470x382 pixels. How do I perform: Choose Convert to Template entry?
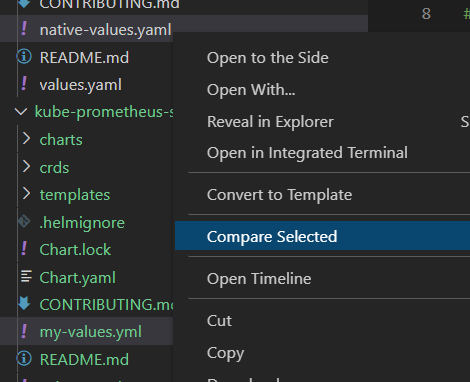(279, 195)
